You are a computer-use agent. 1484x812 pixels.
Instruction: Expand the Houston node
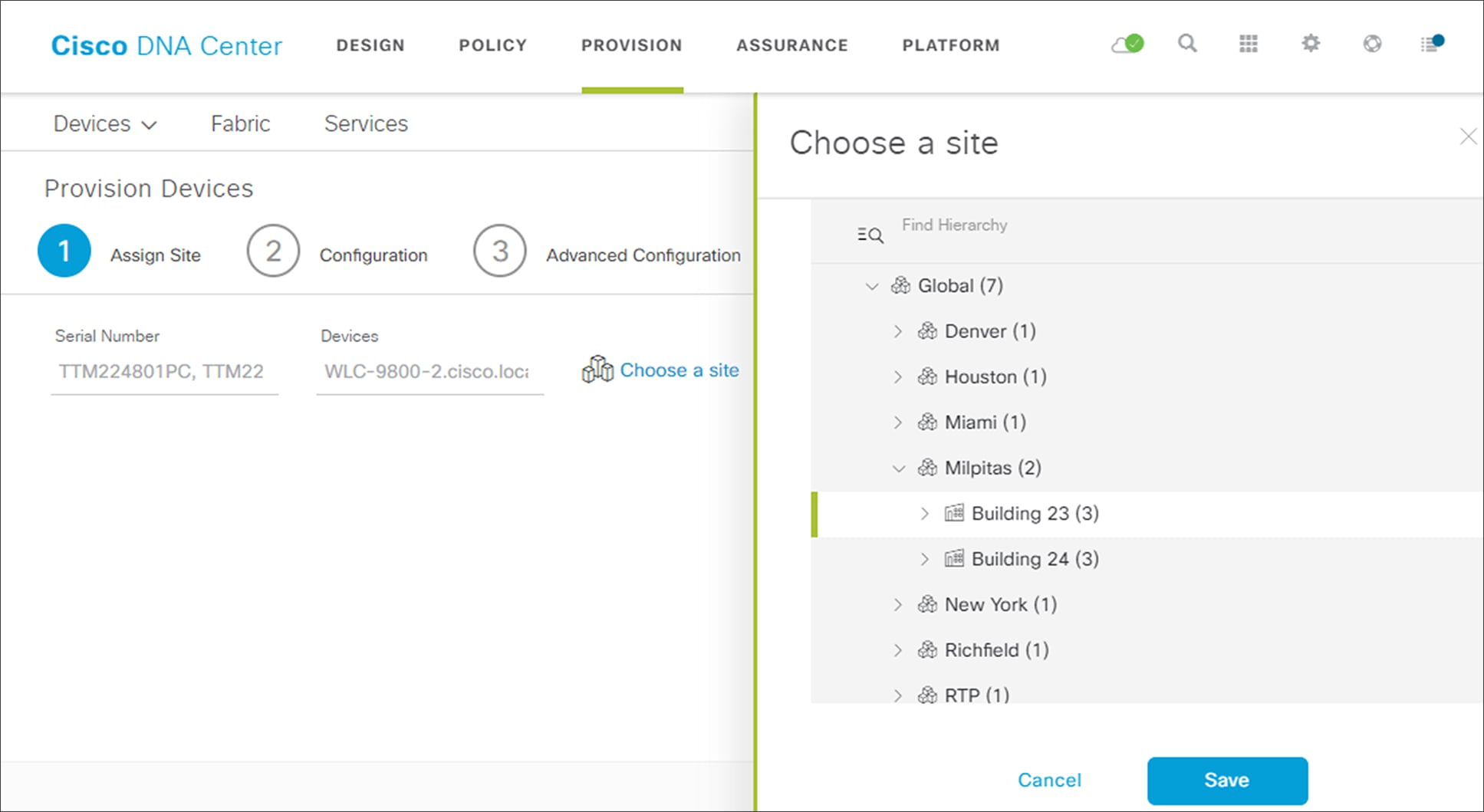[898, 377]
